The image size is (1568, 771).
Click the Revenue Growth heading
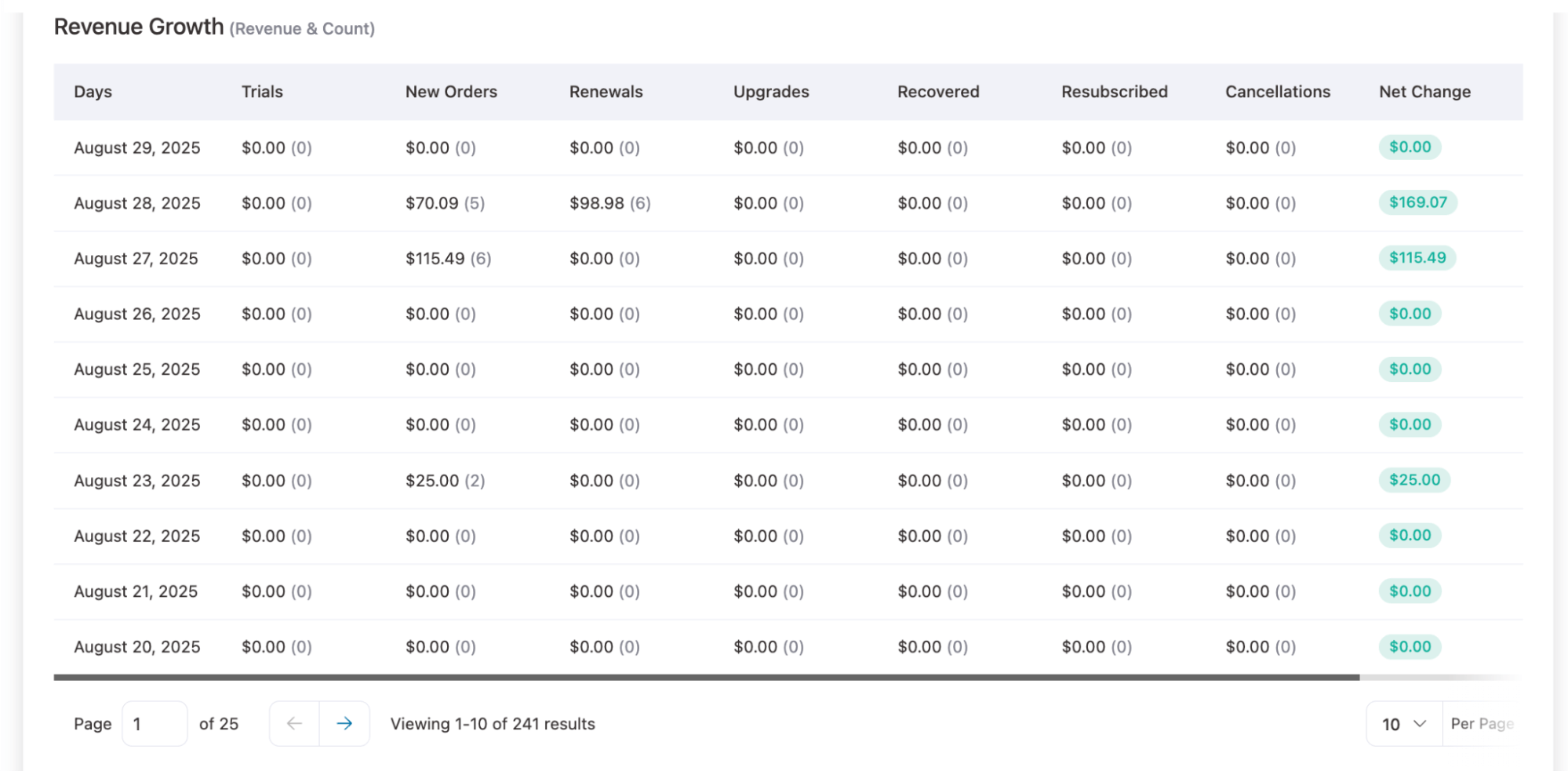(x=138, y=26)
